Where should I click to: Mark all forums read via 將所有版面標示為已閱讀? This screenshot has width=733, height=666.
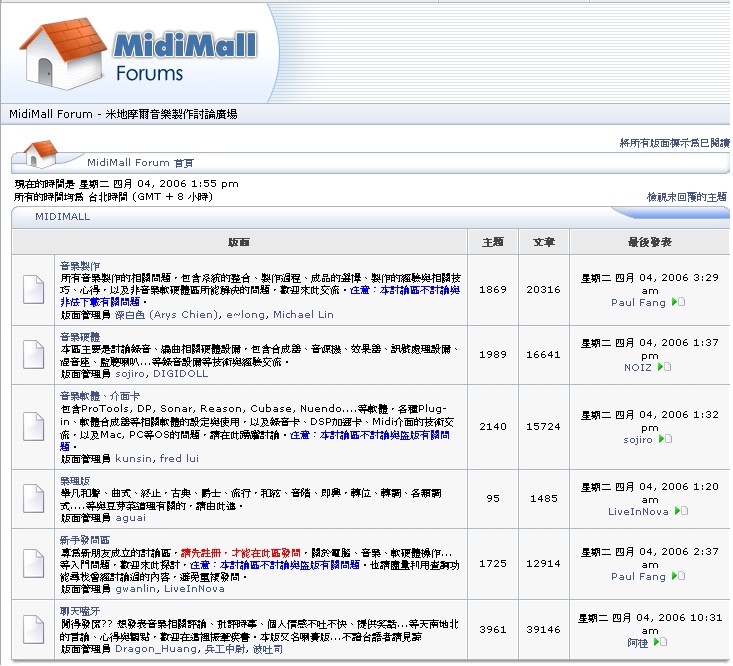[674, 144]
